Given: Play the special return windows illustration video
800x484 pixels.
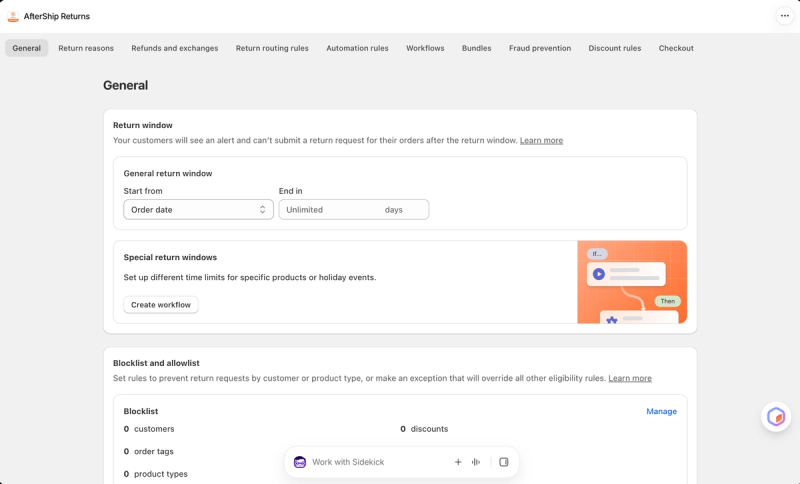Looking at the screenshot, I should (x=598, y=274).
